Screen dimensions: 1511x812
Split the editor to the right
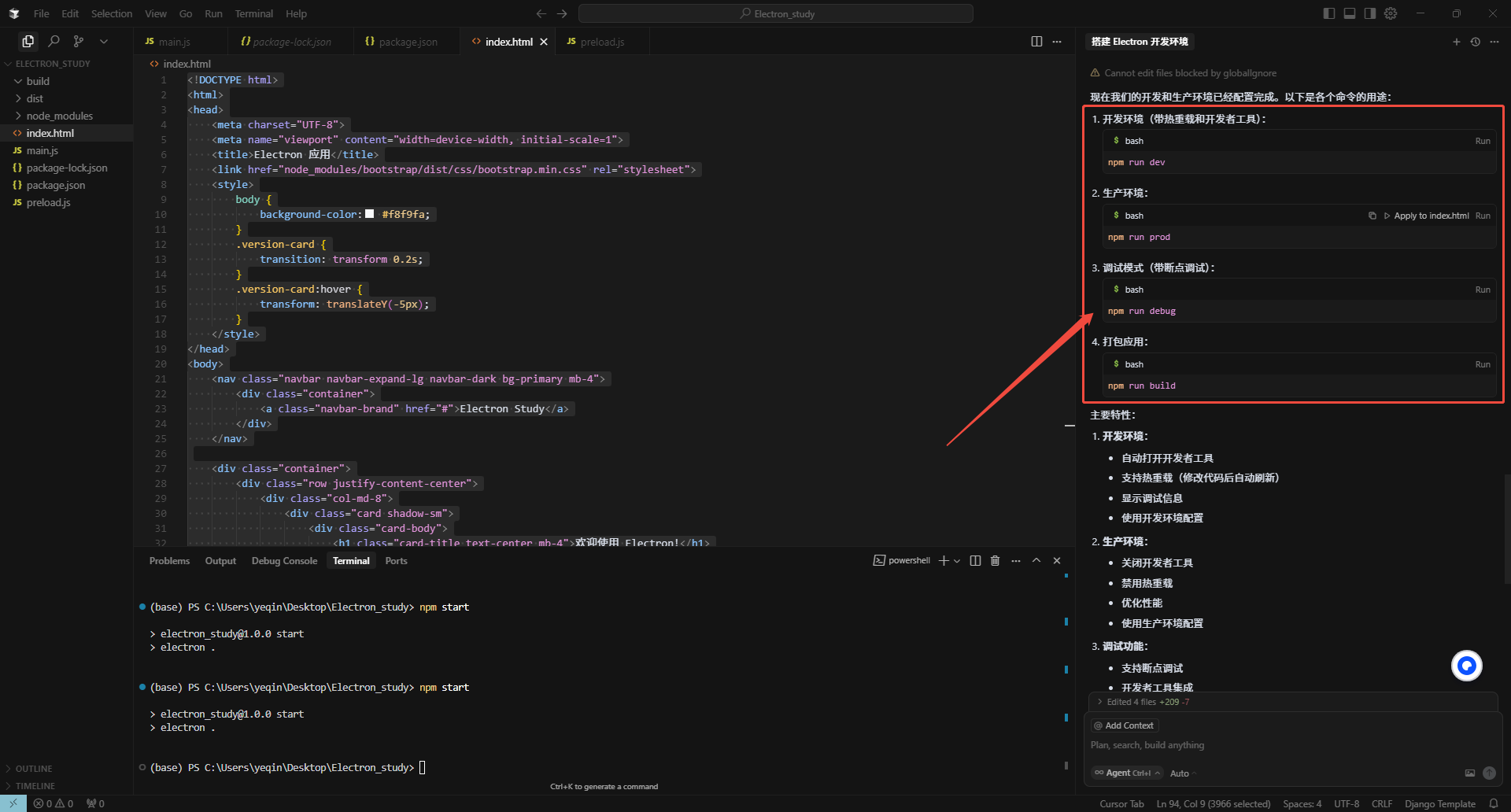(1036, 42)
